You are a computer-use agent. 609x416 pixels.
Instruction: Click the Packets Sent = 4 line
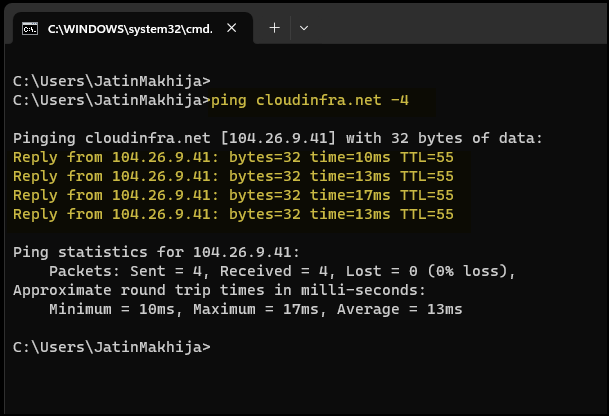click(282, 271)
